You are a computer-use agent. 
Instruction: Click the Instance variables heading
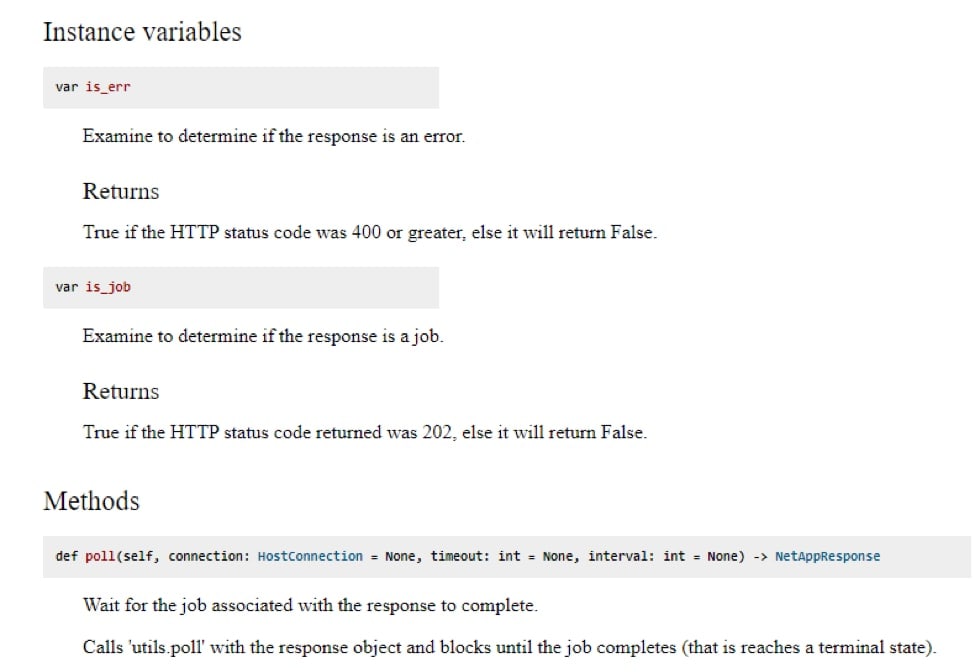point(142,32)
